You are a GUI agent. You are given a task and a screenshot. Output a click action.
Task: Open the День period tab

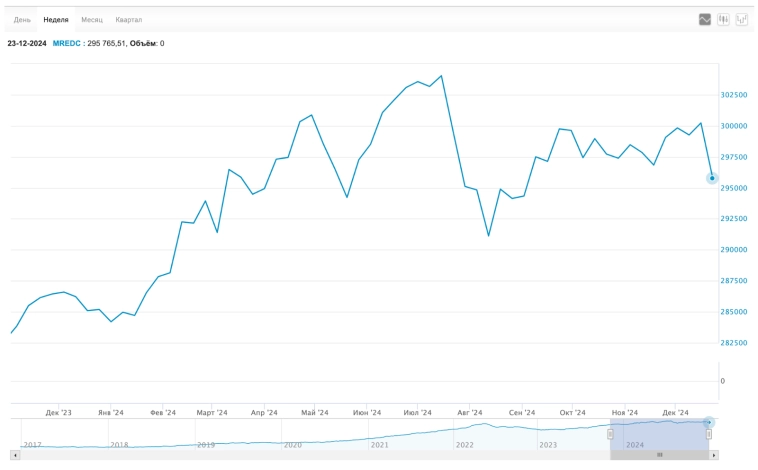coord(22,19)
